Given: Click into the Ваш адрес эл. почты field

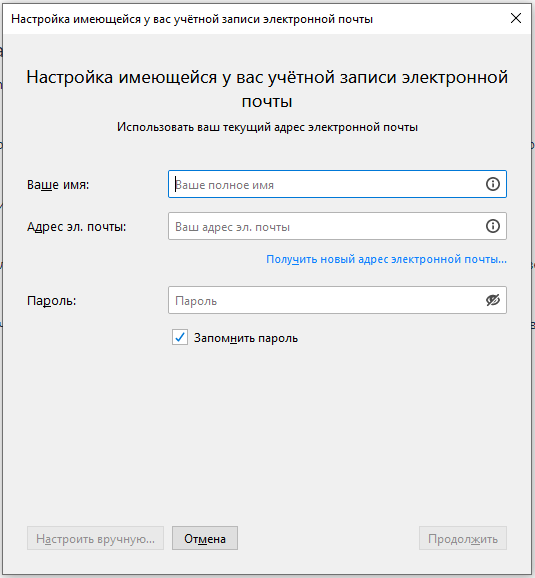Looking at the screenshot, I should click(x=337, y=226).
